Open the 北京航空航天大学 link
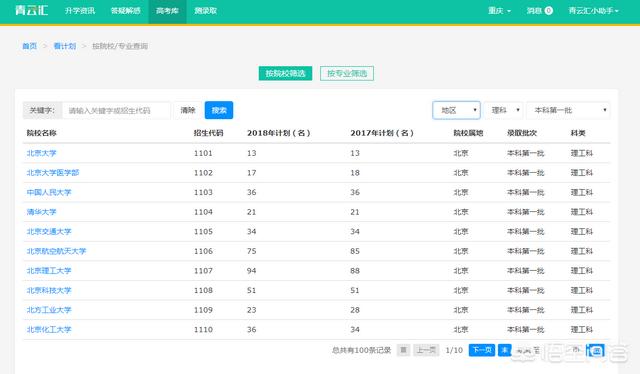 56,251
